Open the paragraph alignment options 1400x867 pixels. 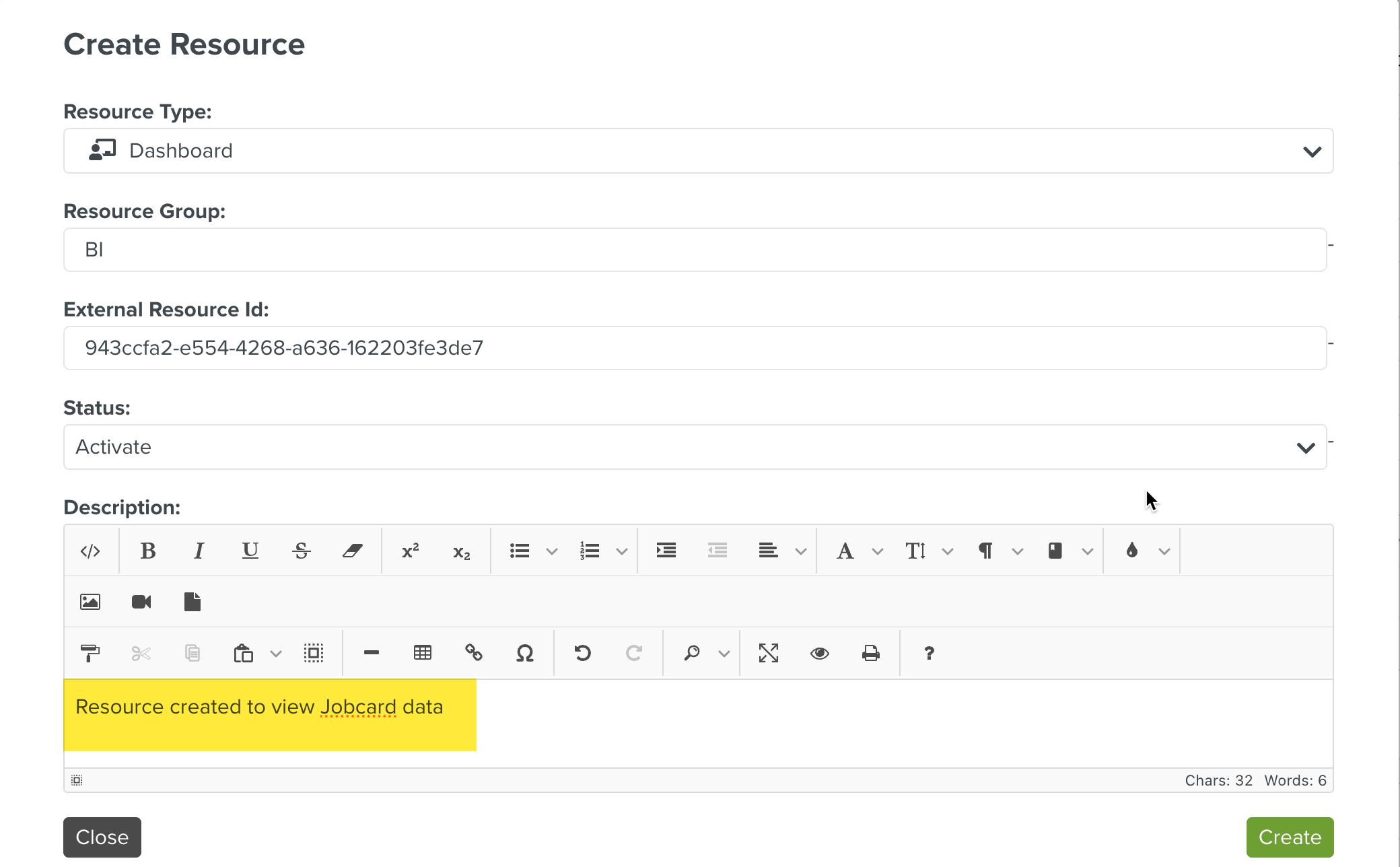[768, 551]
